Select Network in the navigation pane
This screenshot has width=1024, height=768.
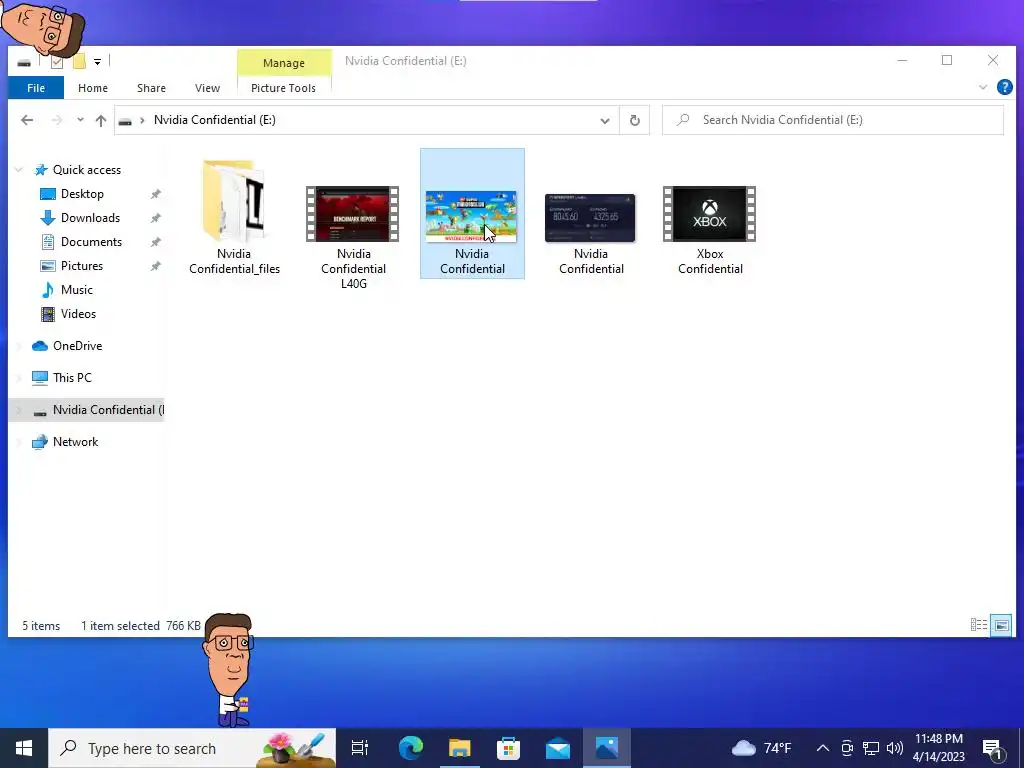75,442
